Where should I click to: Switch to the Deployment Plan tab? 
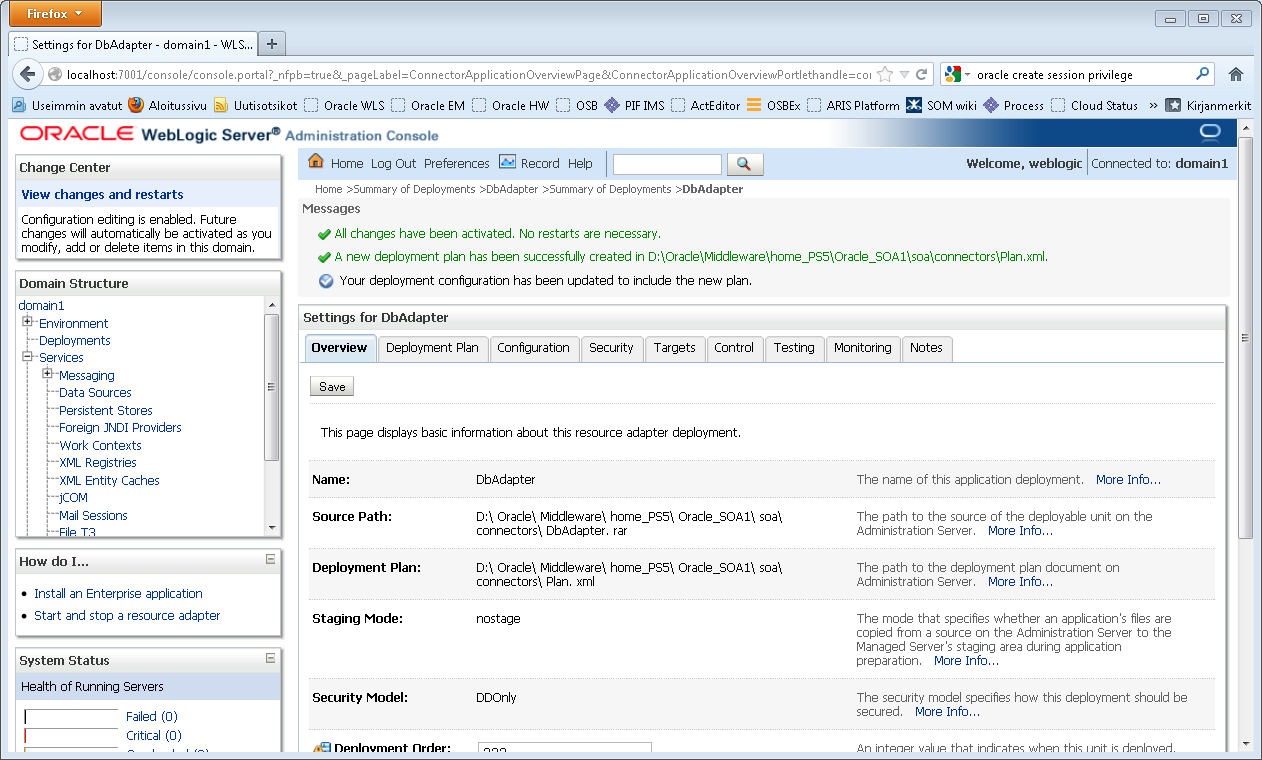point(432,348)
